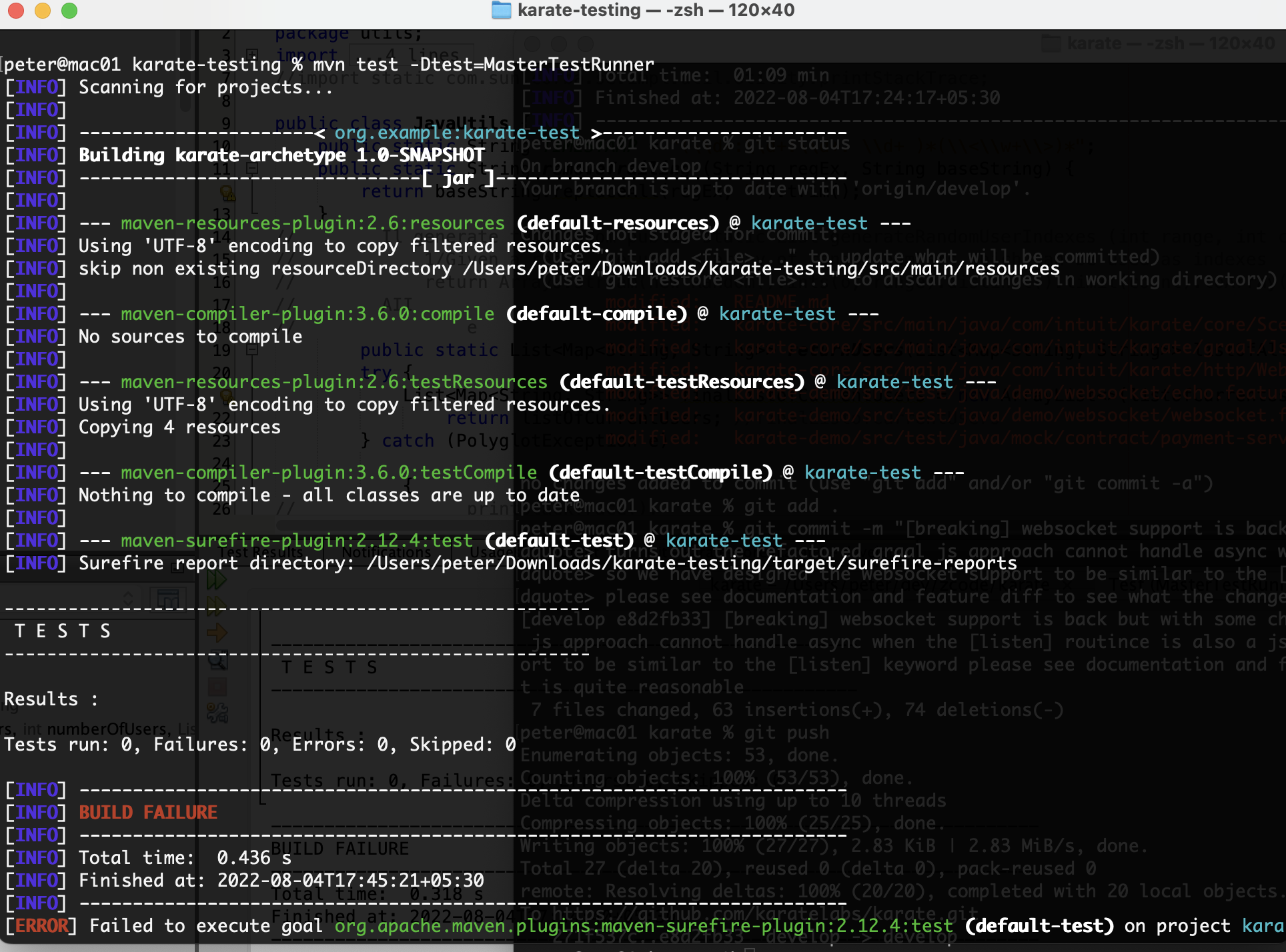The width and height of the screenshot is (1286, 952).
Task: Jump to next failure with the orange arrow icon
Action: (217, 633)
